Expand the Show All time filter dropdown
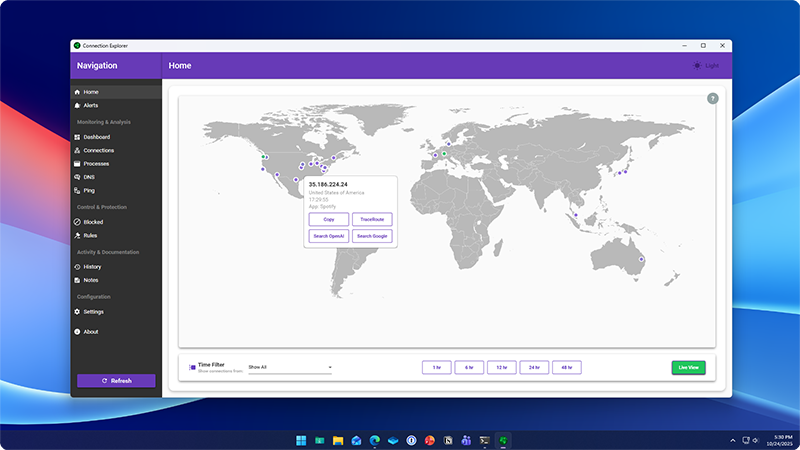The height and width of the screenshot is (450, 800). click(x=290, y=367)
